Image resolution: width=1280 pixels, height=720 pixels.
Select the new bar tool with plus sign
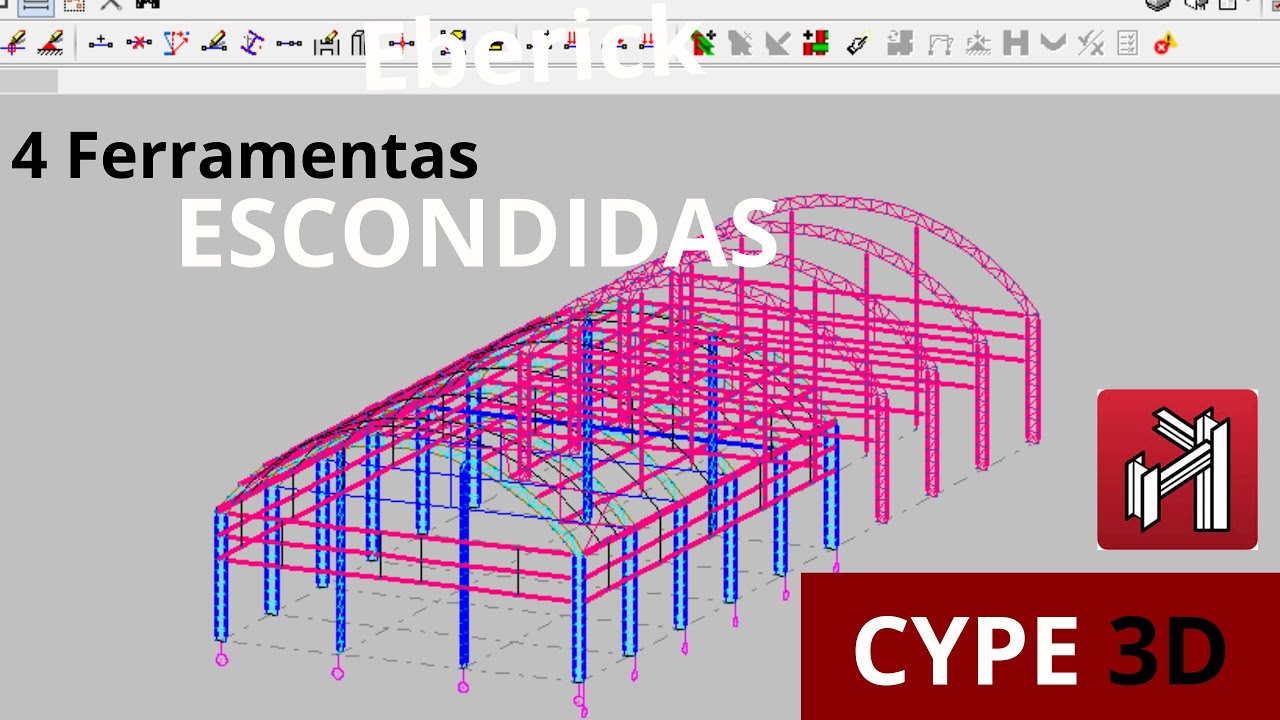(100, 43)
